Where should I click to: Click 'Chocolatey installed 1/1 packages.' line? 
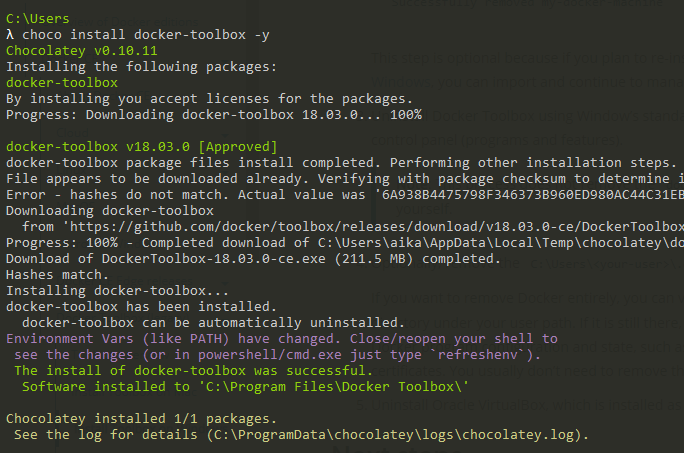pyautogui.click(x=141, y=419)
